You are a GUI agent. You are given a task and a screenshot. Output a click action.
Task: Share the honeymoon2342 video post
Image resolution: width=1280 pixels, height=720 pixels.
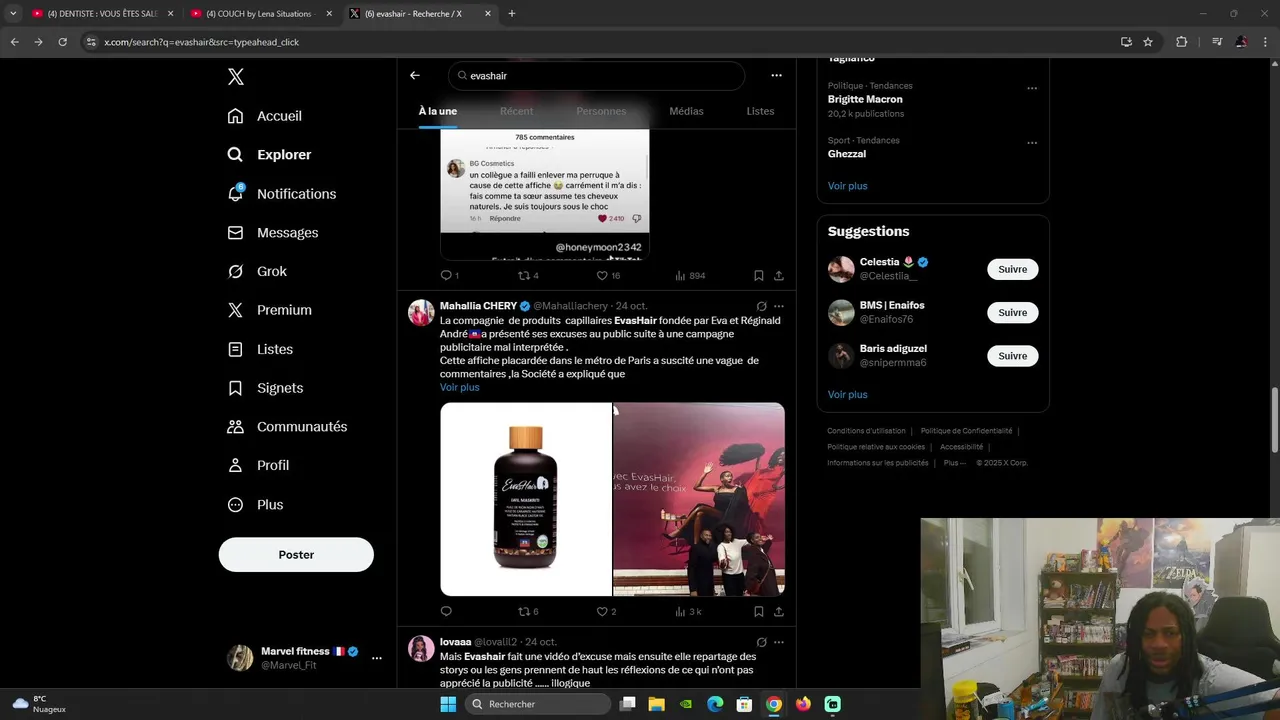[779, 275]
